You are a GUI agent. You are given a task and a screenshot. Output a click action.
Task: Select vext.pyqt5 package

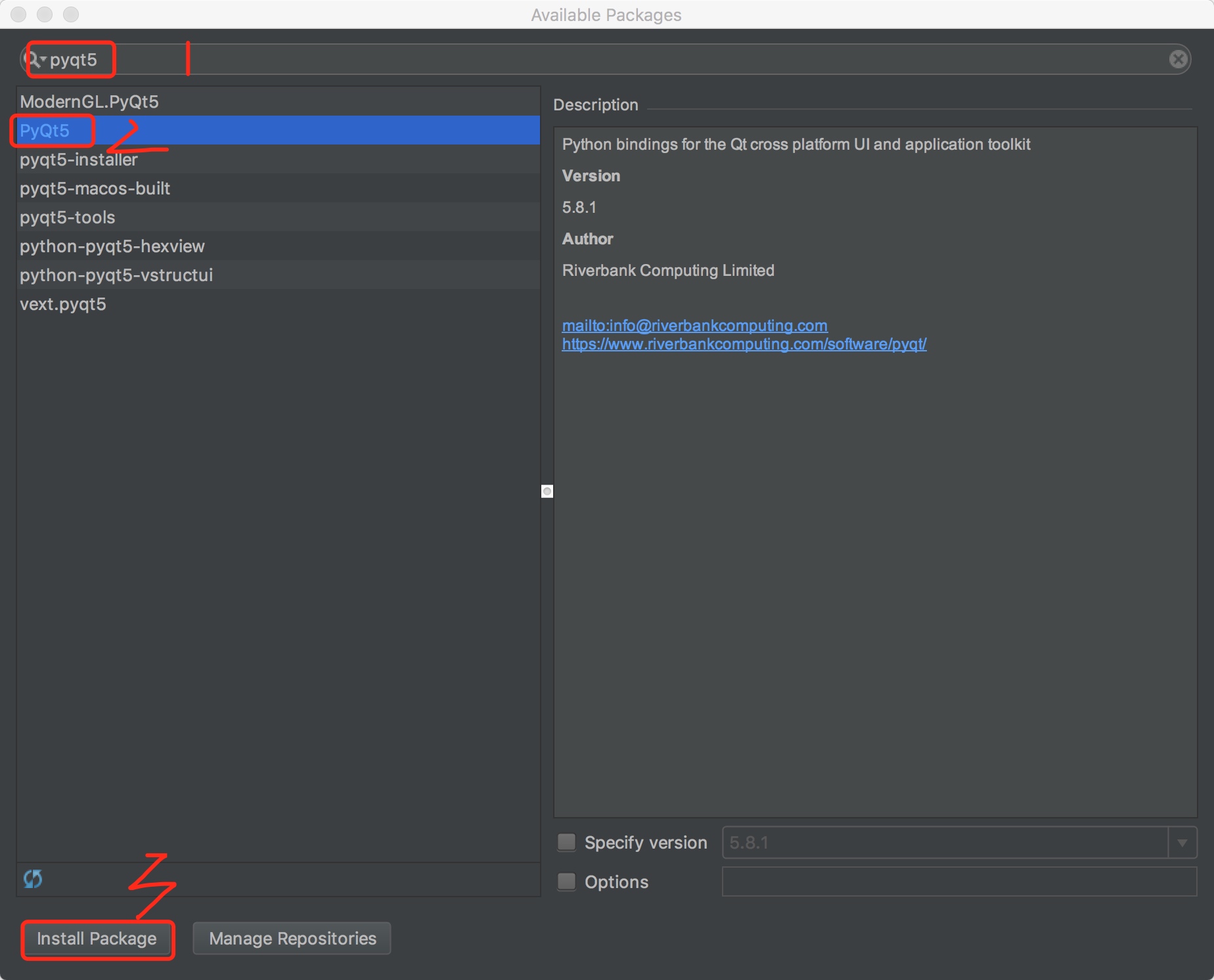pos(279,304)
